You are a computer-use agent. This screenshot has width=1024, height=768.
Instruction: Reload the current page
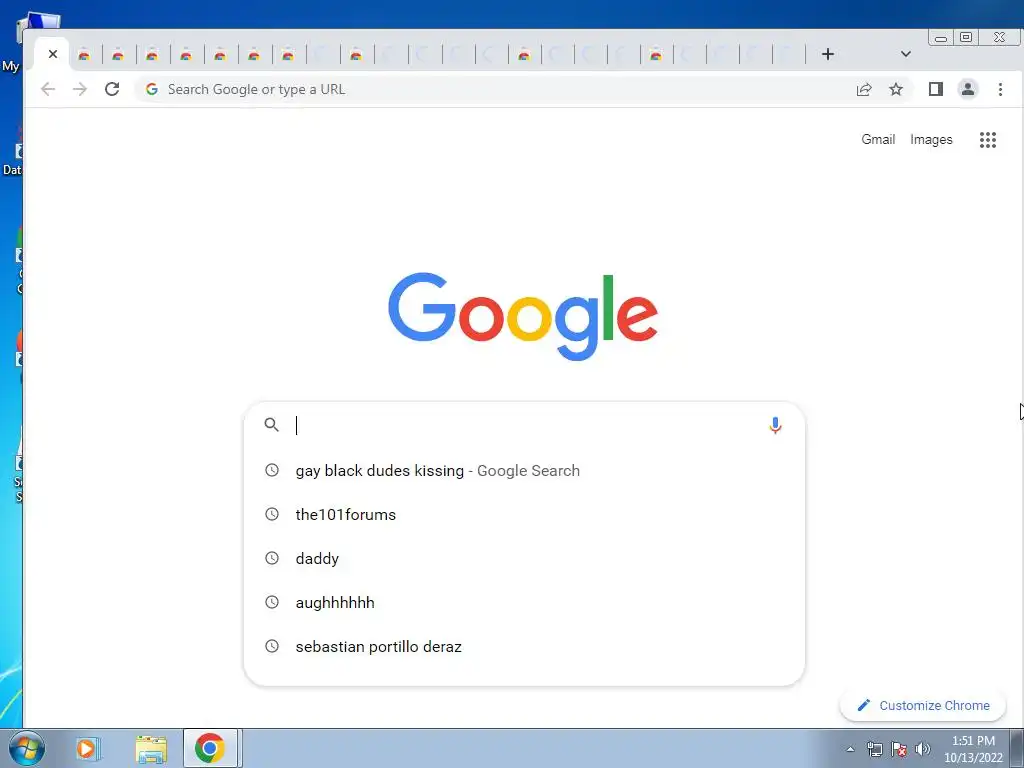[x=112, y=89]
